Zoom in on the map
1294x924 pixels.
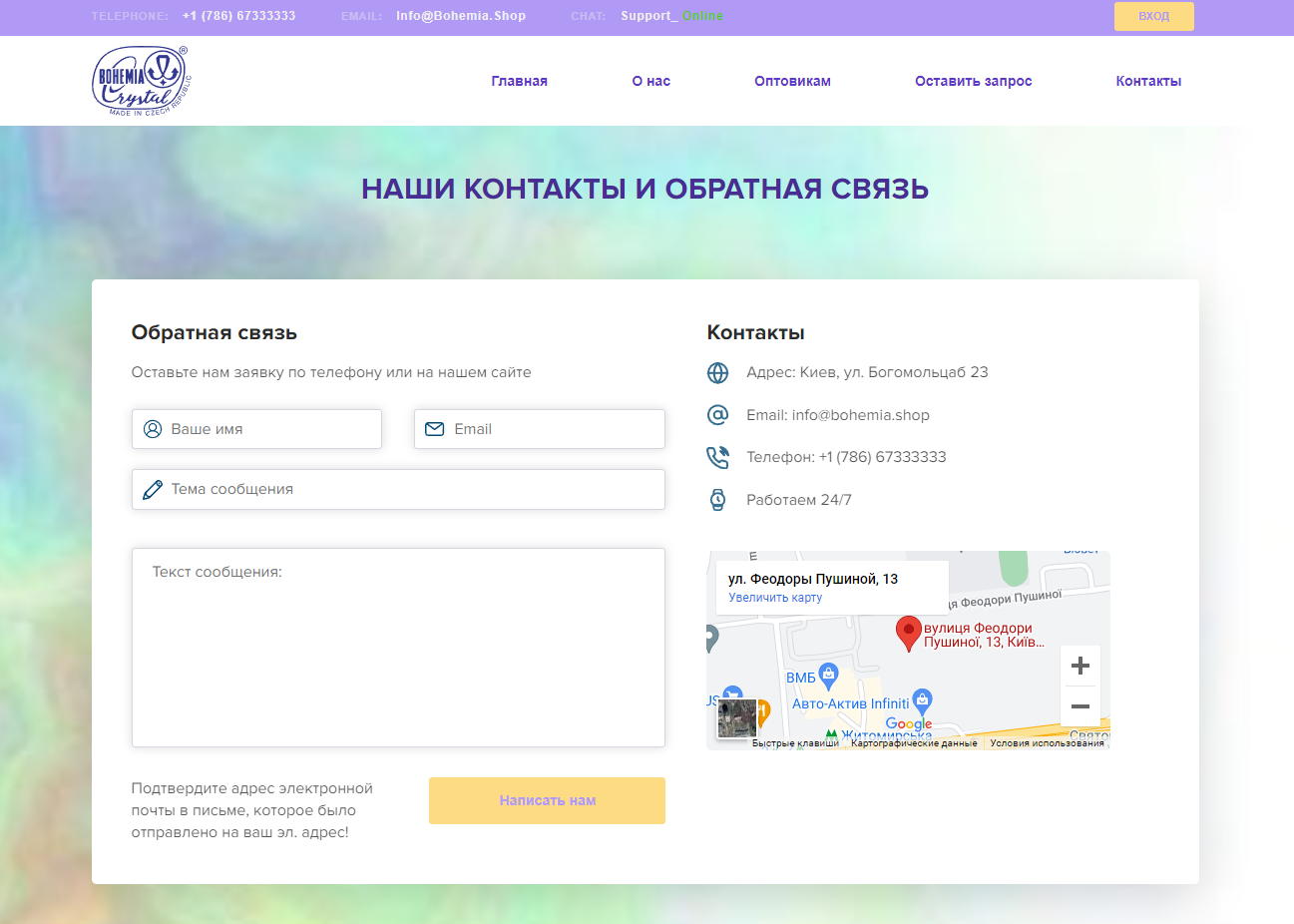(x=1079, y=666)
